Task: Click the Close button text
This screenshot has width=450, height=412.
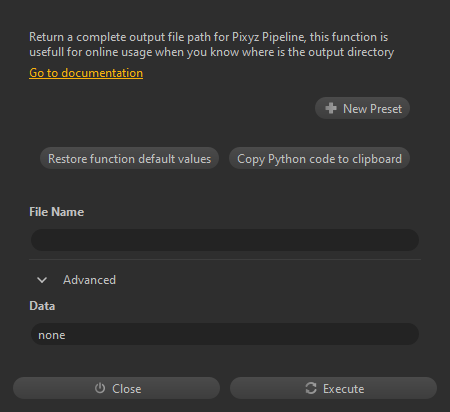Action: tap(127, 389)
